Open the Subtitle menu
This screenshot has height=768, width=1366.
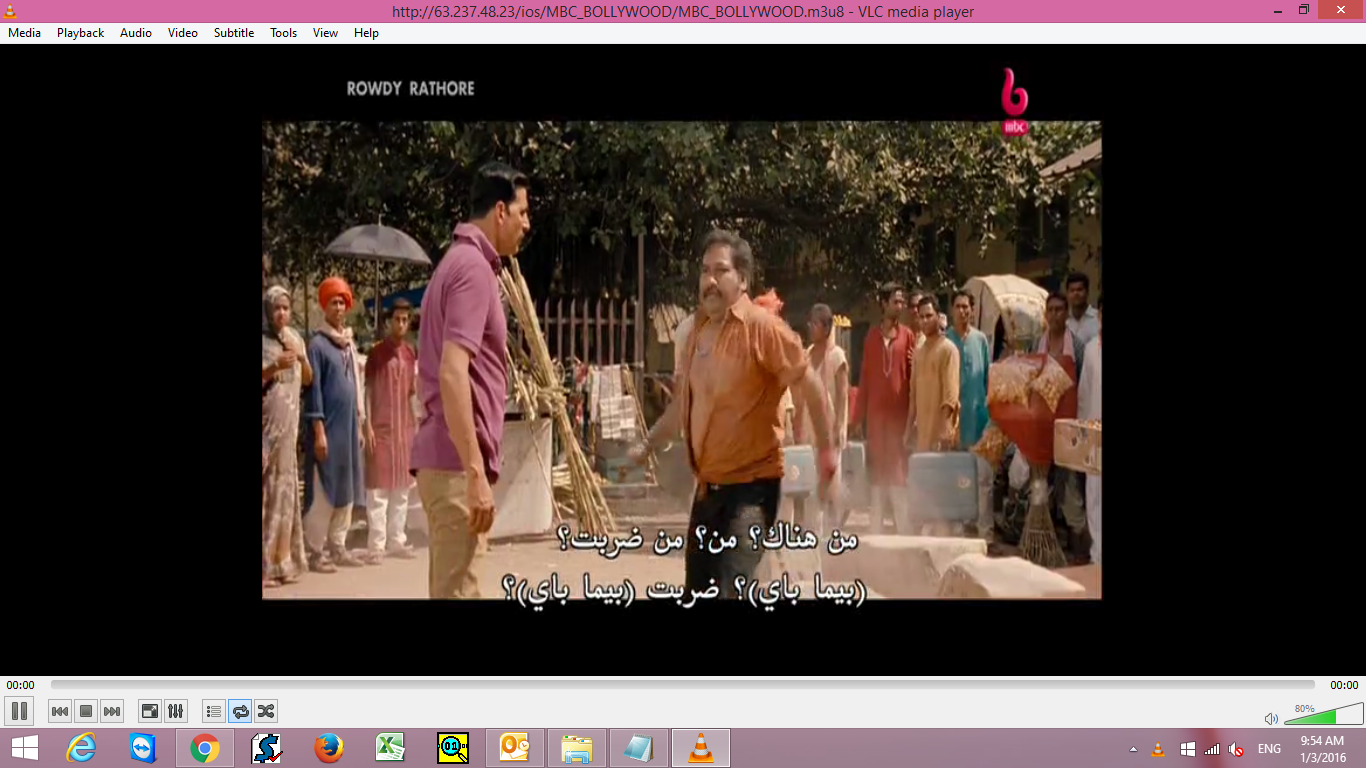[x=234, y=33]
